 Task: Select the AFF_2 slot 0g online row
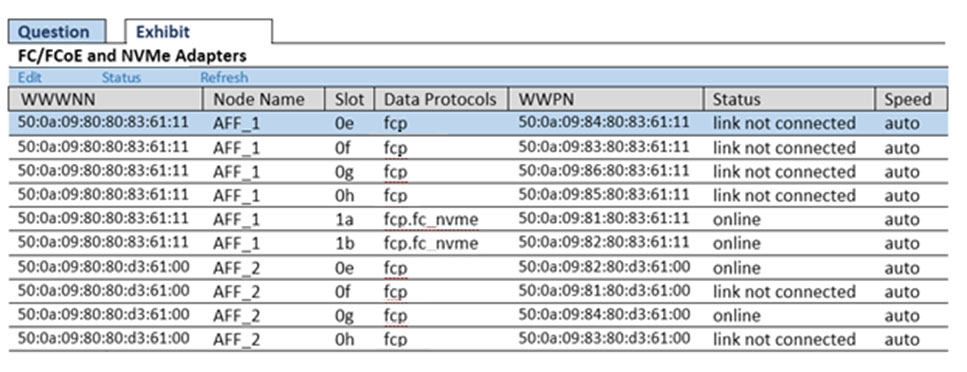click(479, 316)
